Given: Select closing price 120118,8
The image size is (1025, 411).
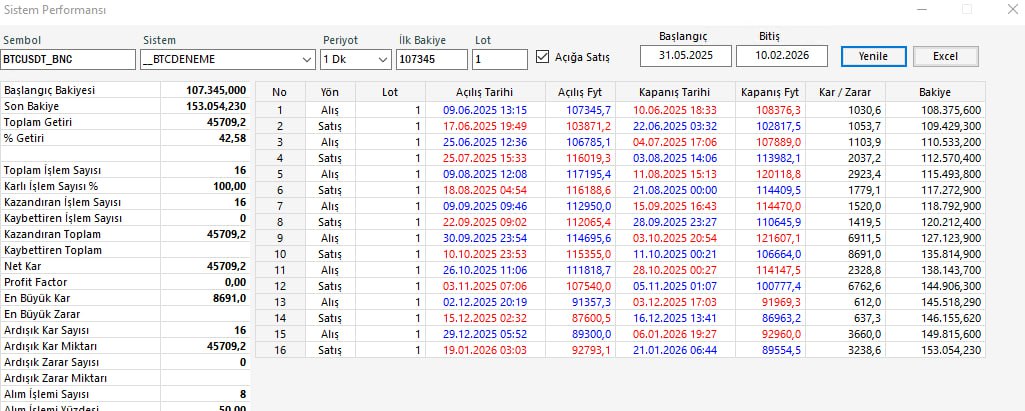Looking at the screenshot, I should (779, 174).
